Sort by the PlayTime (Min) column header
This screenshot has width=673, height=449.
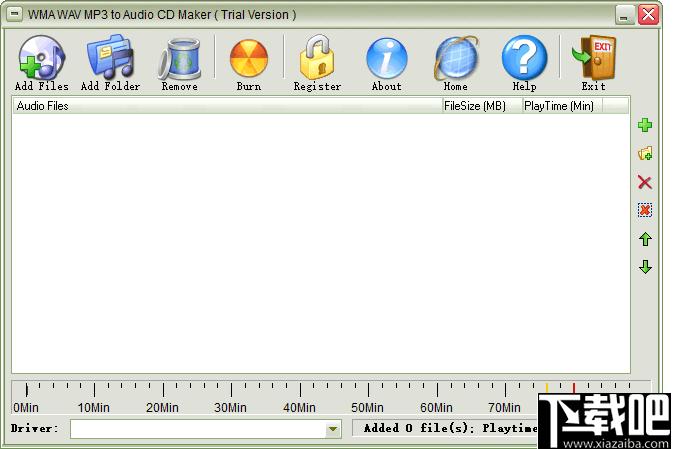(x=562, y=106)
